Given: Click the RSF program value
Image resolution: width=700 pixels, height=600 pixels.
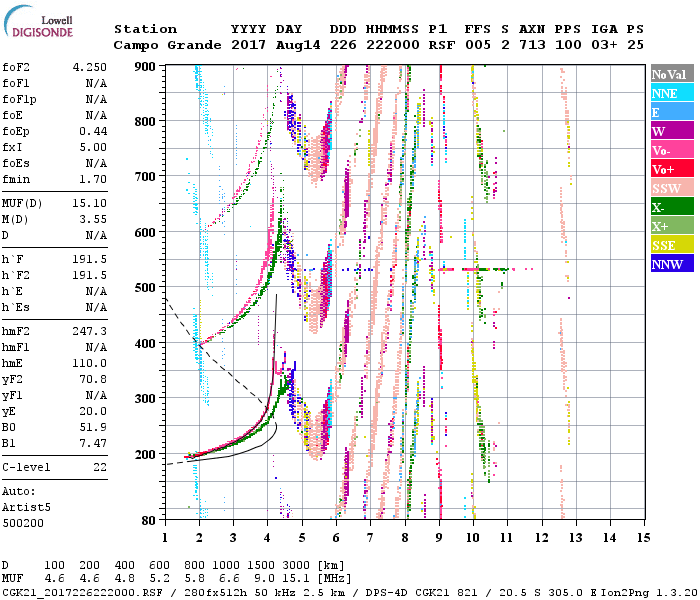Looking at the screenshot, I should (442, 45).
